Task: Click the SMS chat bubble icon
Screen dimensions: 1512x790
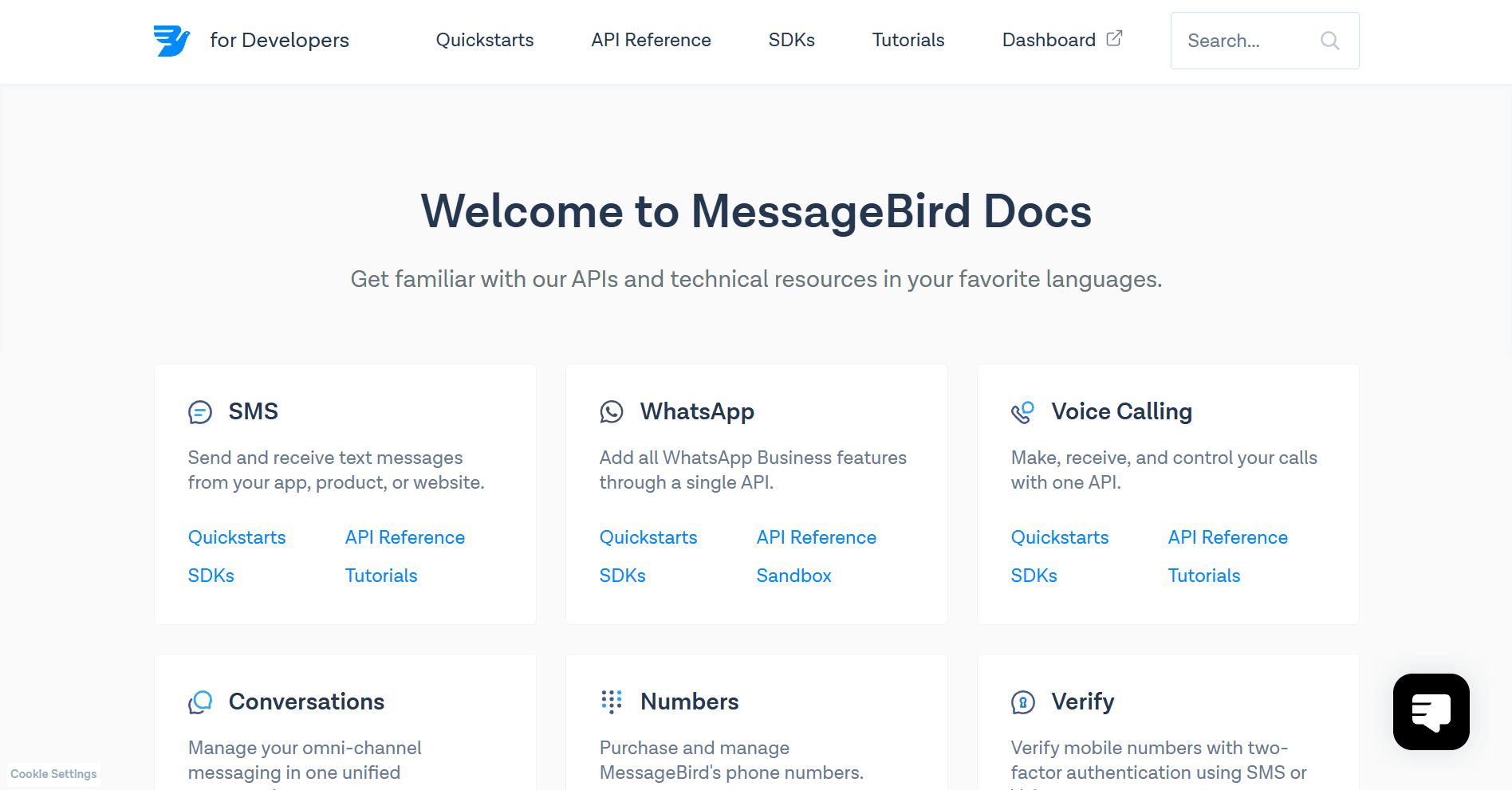Action: pyautogui.click(x=200, y=412)
